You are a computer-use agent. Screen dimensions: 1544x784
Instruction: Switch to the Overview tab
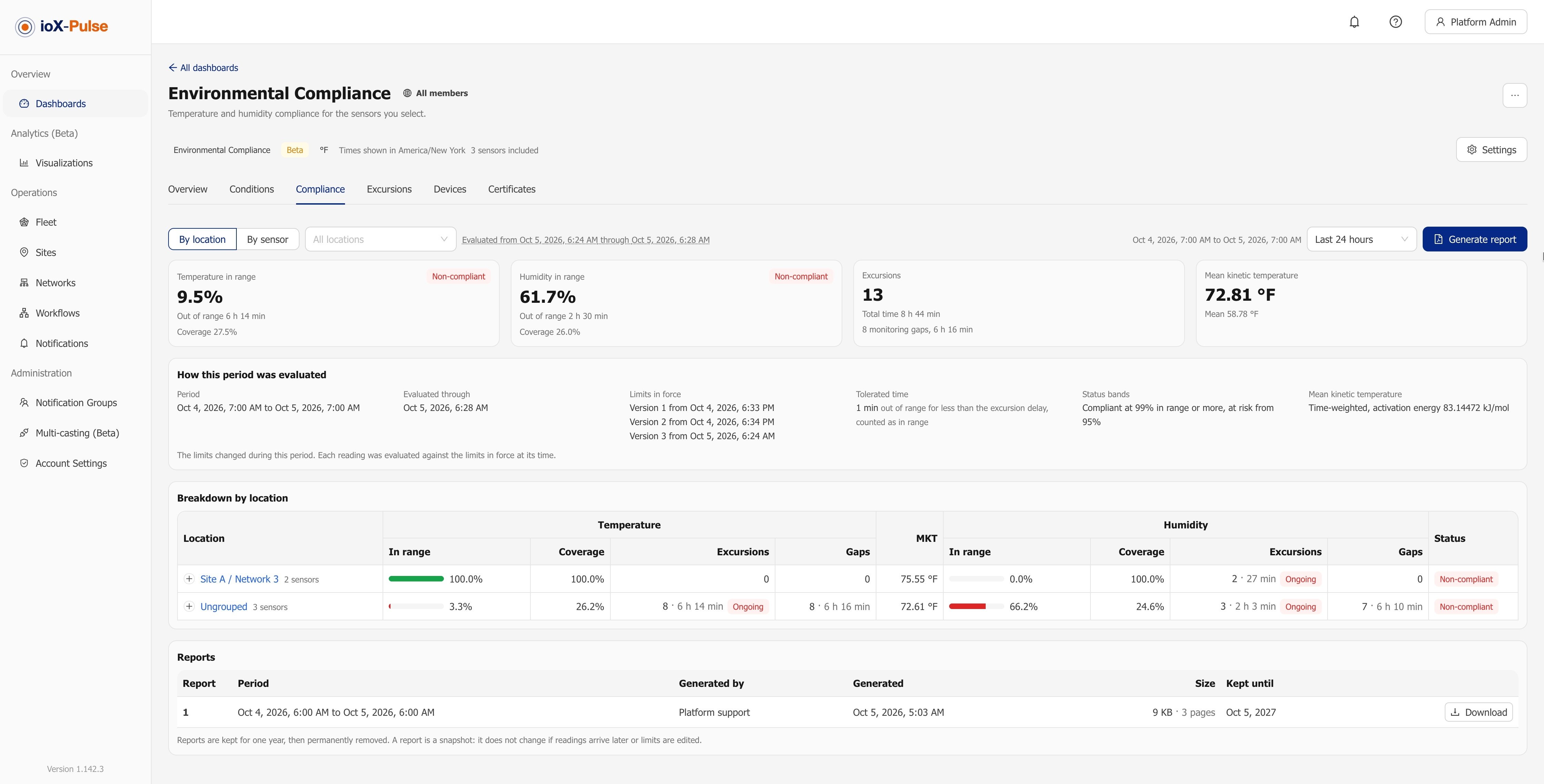(x=187, y=189)
